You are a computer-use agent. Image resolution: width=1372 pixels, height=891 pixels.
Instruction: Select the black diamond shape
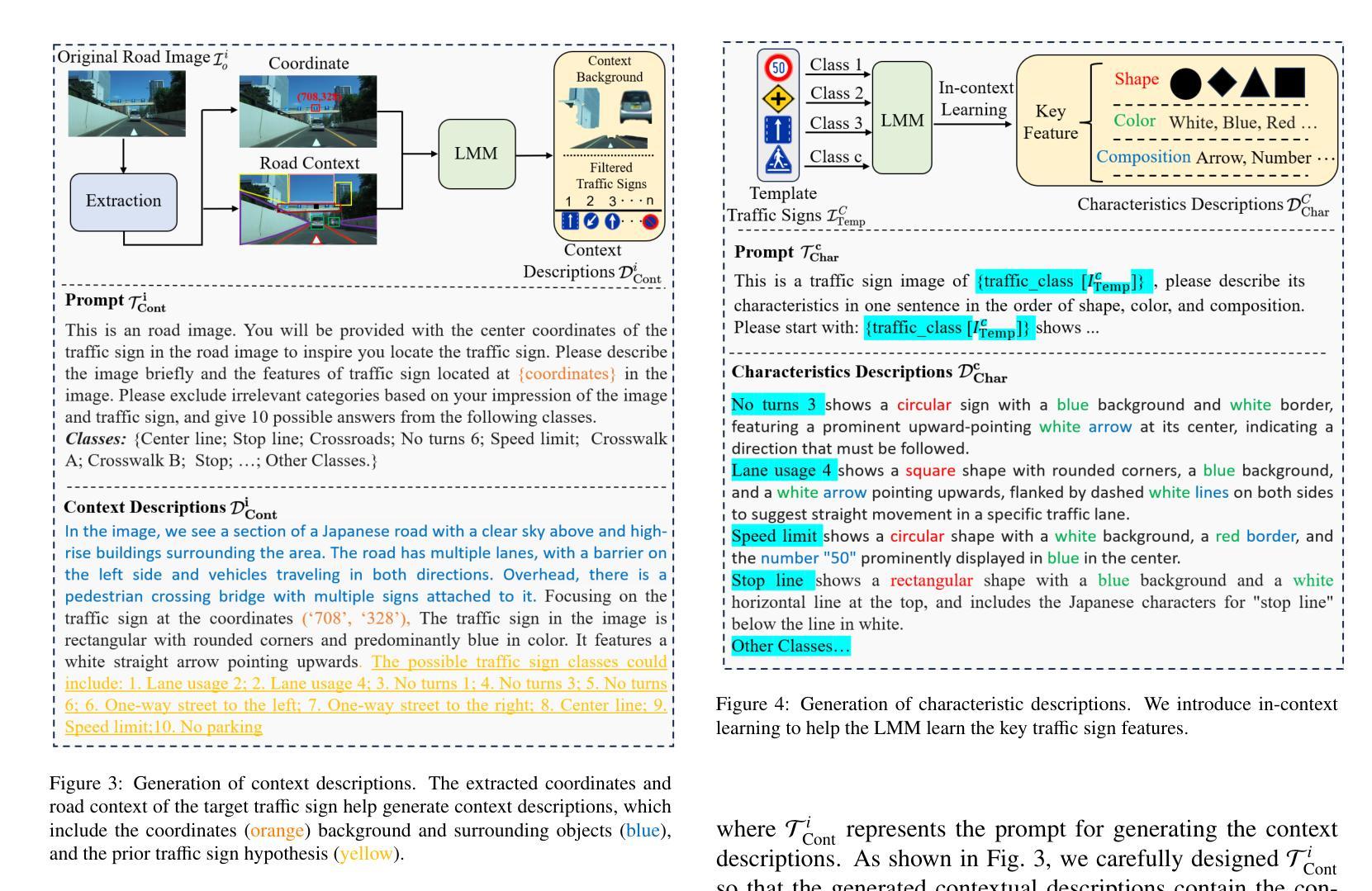point(1222,82)
